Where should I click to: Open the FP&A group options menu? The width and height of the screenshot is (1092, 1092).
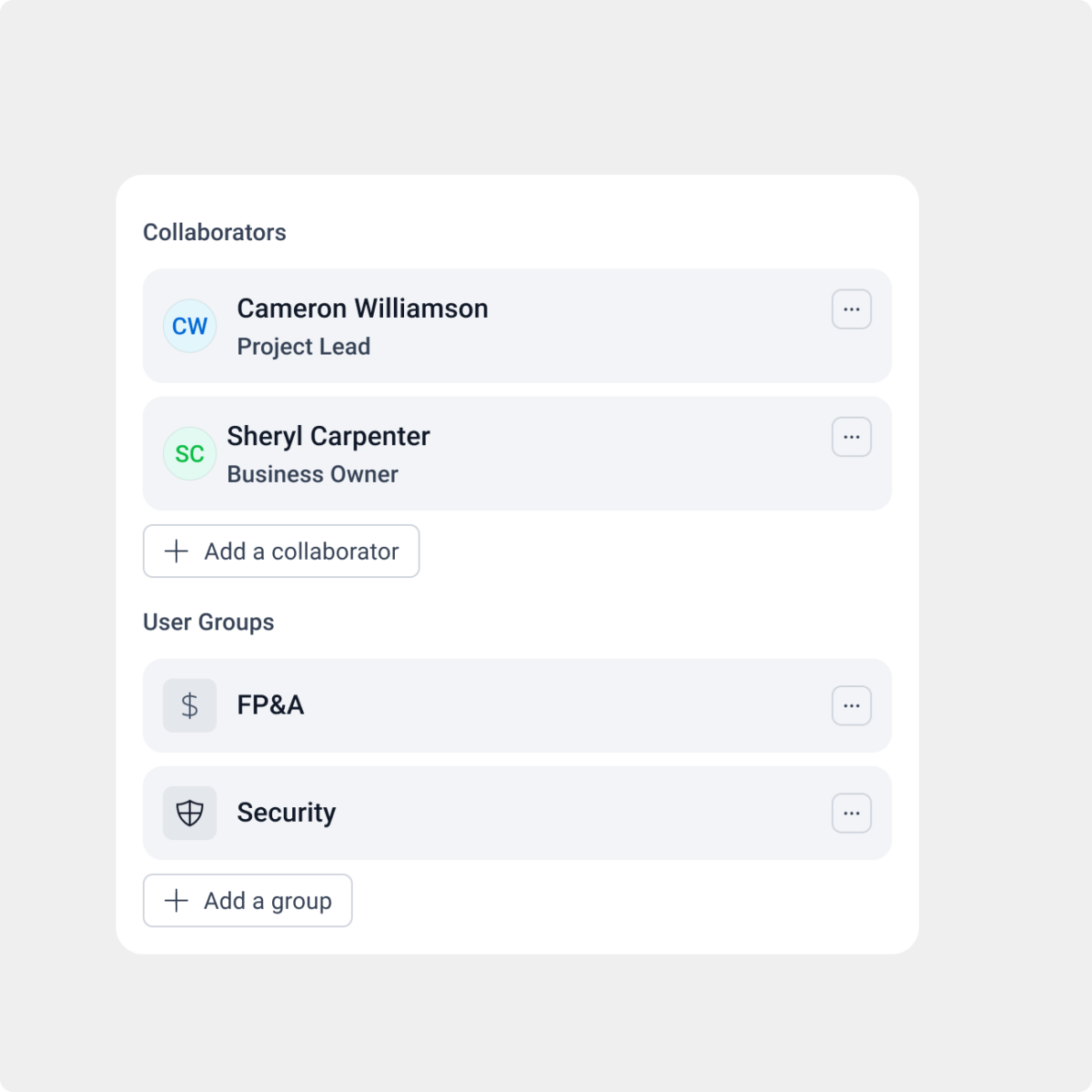[x=852, y=705]
